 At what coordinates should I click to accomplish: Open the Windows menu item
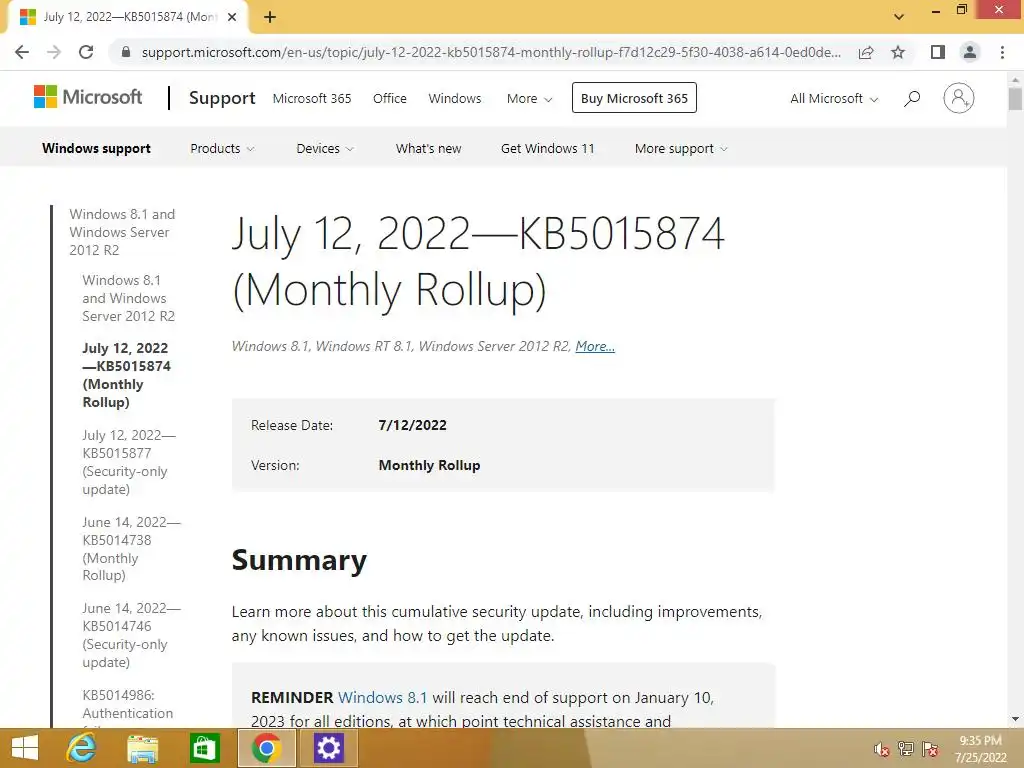[x=455, y=99]
